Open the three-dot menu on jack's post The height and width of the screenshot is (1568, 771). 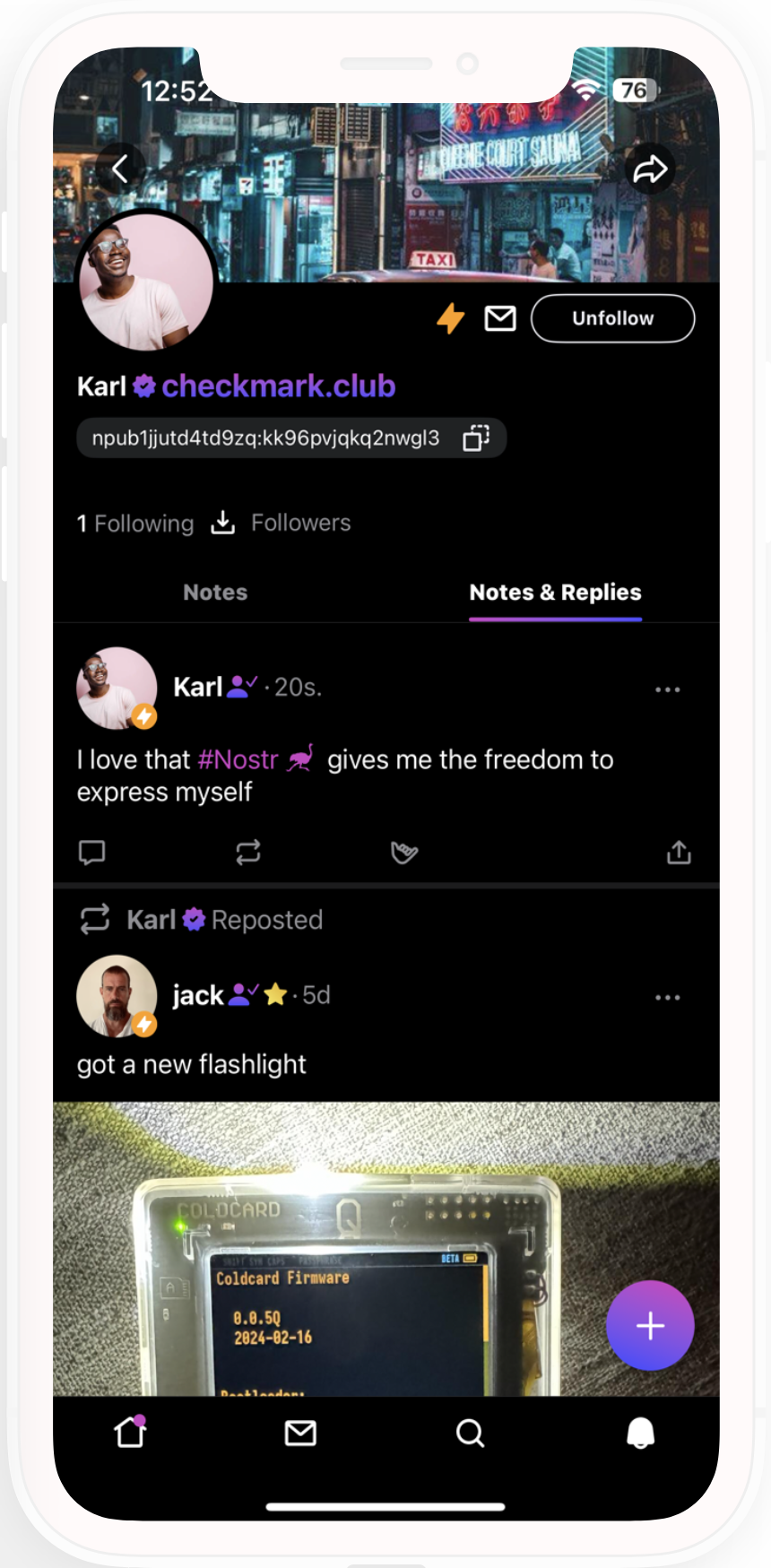[x=667, y=997]
